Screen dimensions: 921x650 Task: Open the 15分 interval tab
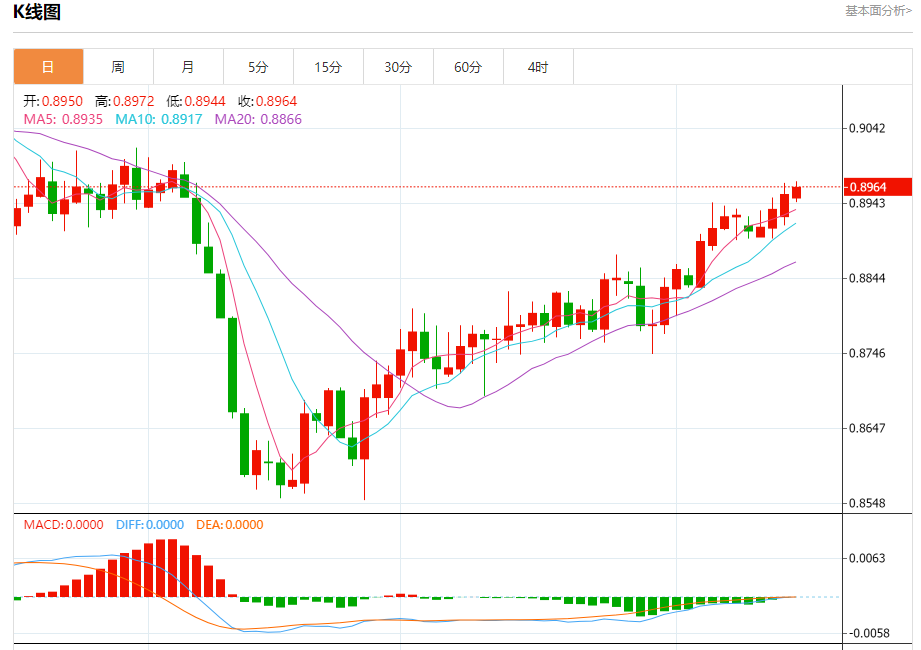pos(328,67)
